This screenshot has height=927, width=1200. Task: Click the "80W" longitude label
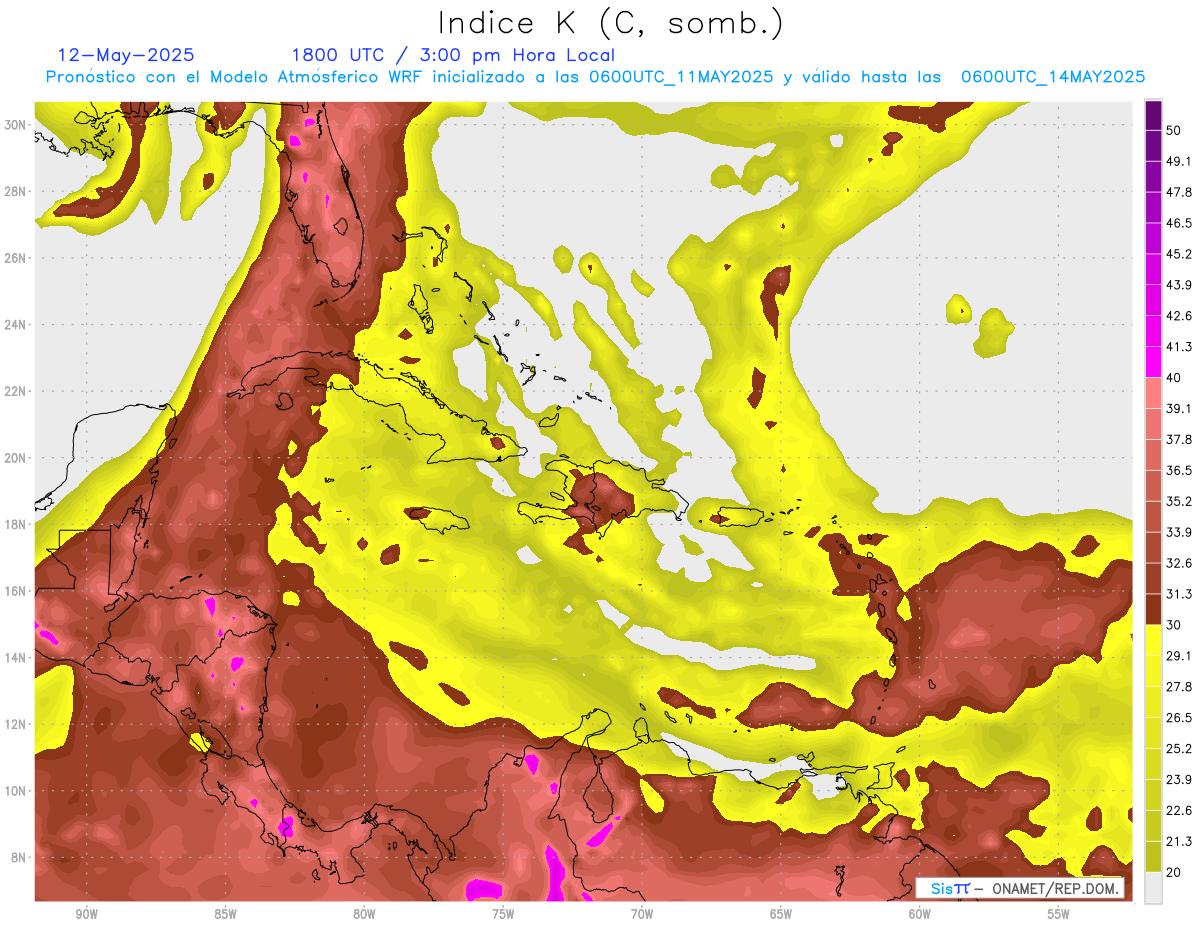click(x=364, y=915)
